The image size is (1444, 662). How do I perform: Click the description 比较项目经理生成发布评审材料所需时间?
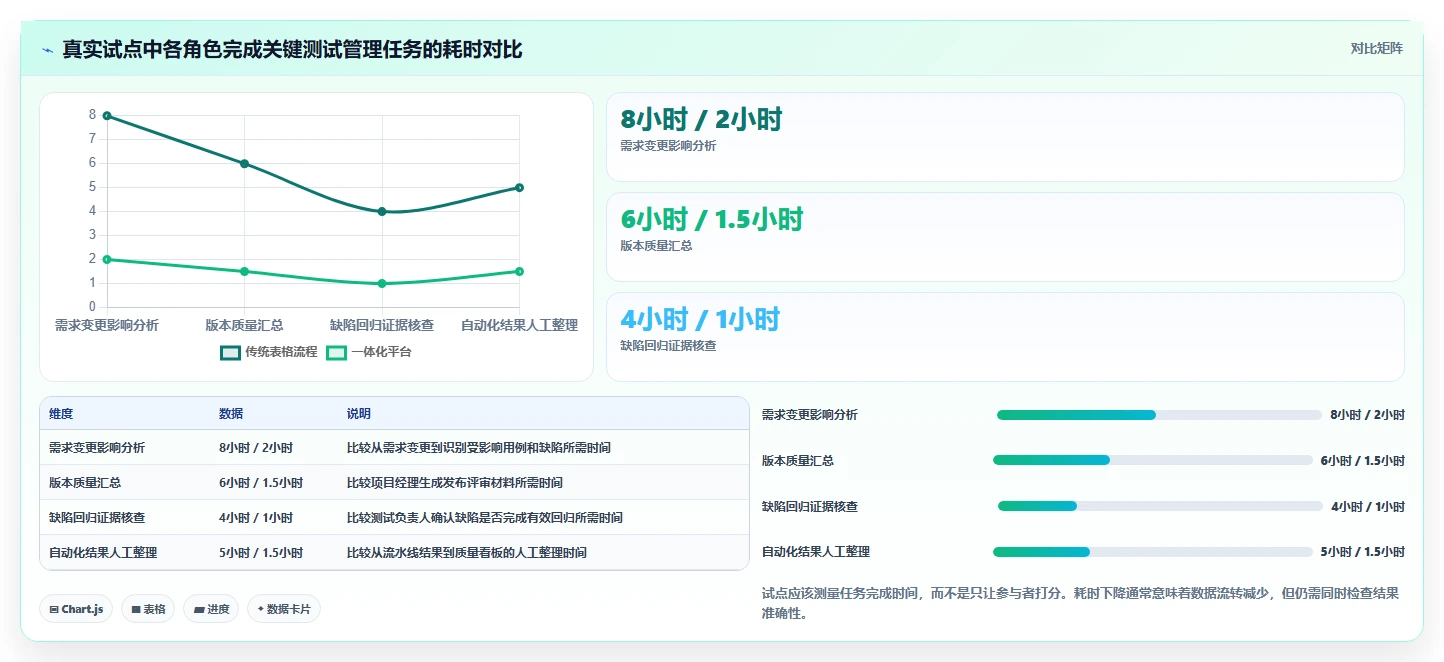(x=455, y=483)
